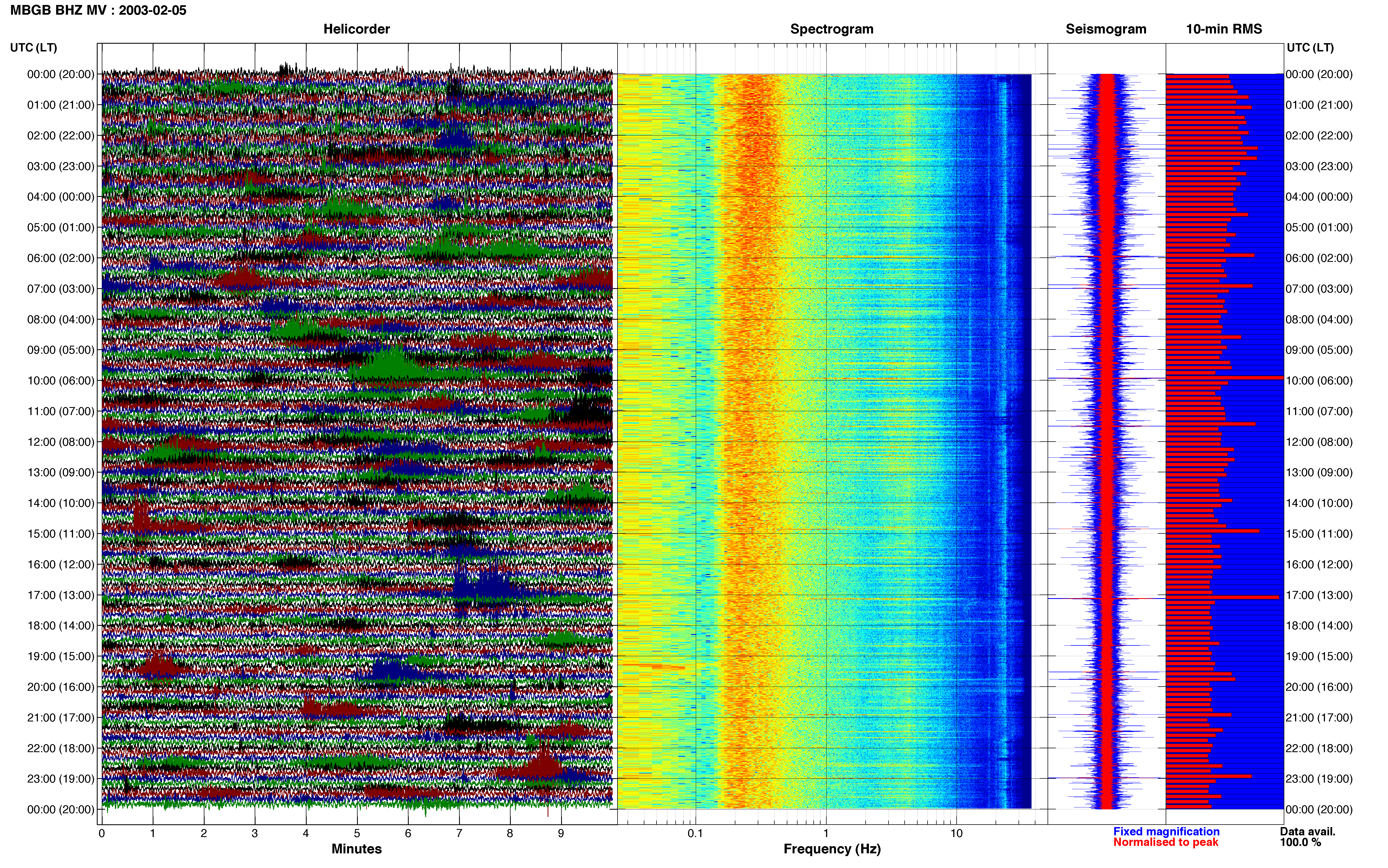Screen dimensions: 1388x868
Task: Click left time label '05:00 (01:00)'
Action: tap(61, 227)
